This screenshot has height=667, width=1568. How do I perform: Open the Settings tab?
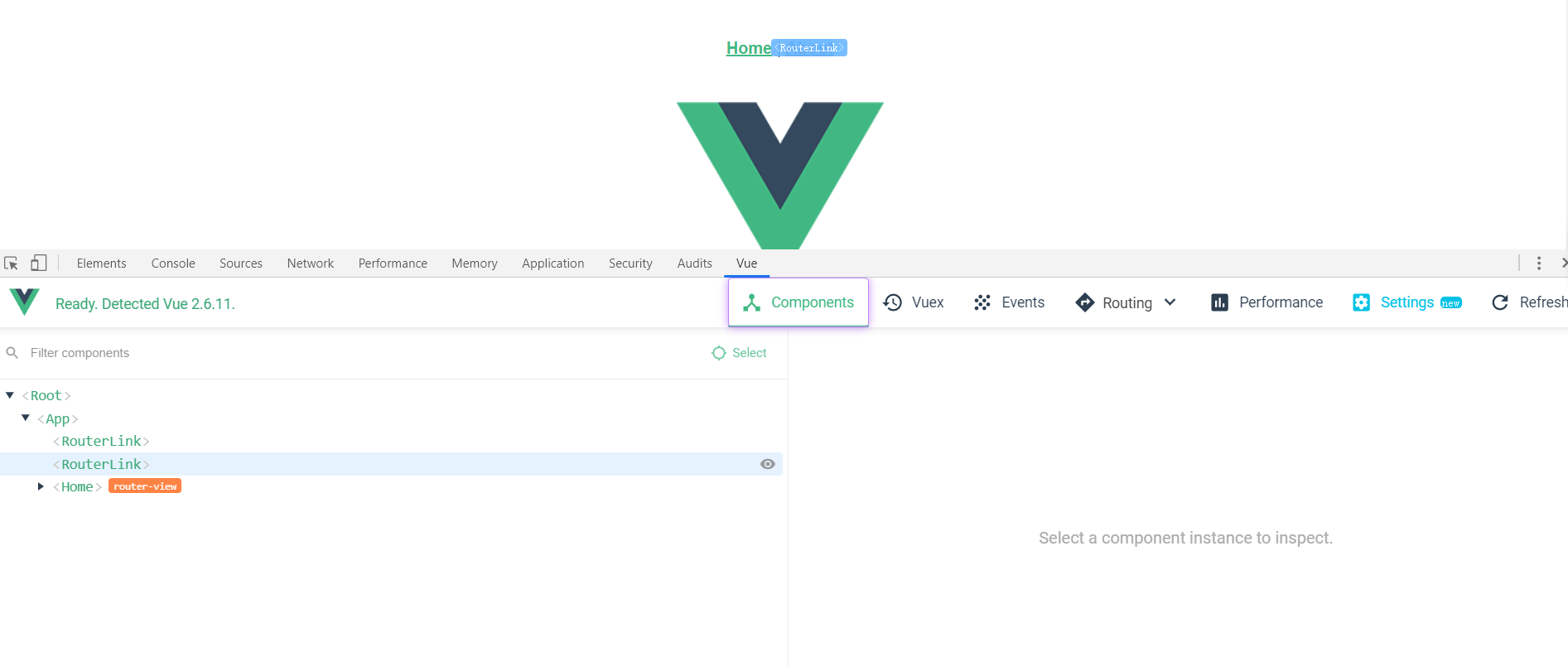[1406, 302]
